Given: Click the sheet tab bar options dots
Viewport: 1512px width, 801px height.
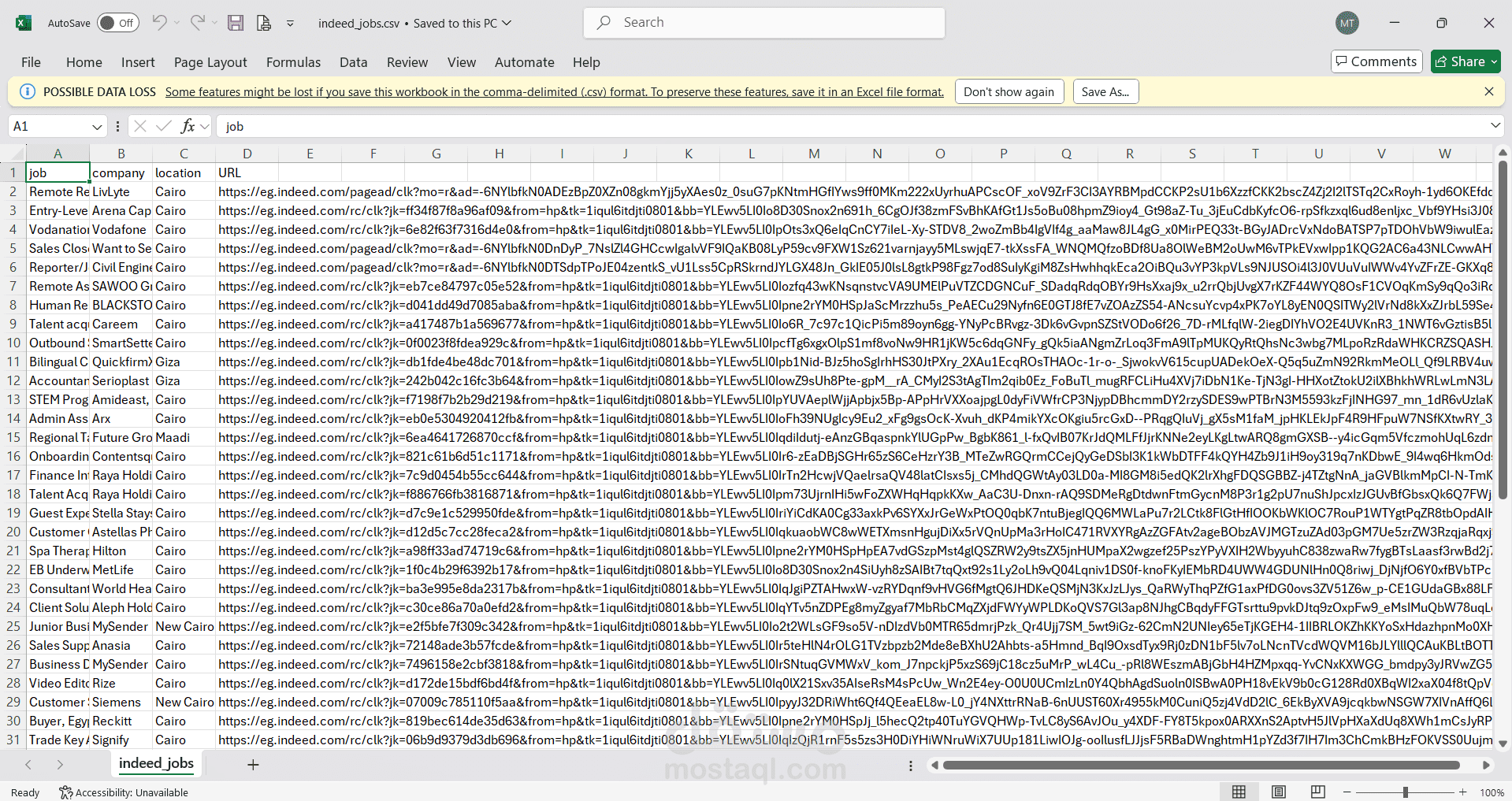Looking at the screenshot, I should [x=911, y=766].
